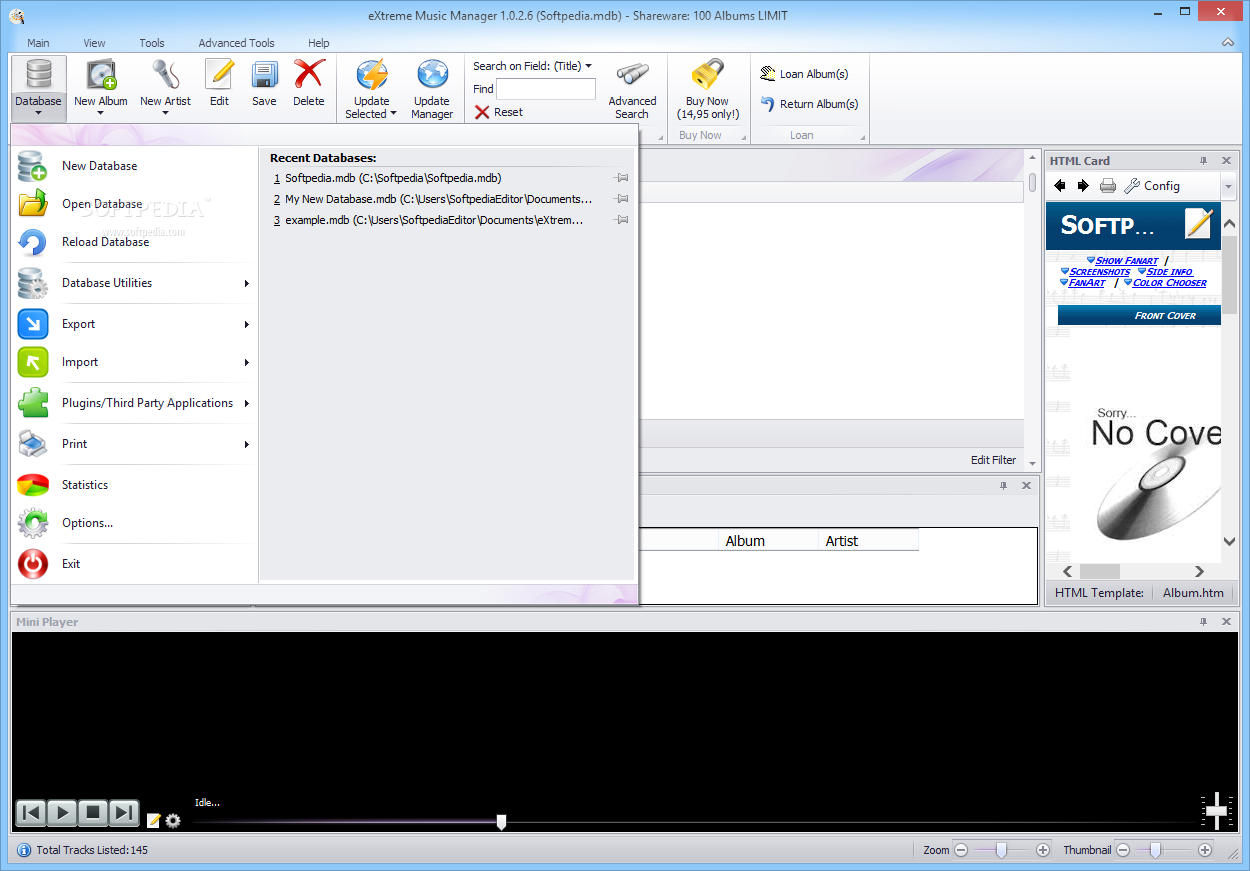Click the New Artist microphone icon

(x=165, y=75)
